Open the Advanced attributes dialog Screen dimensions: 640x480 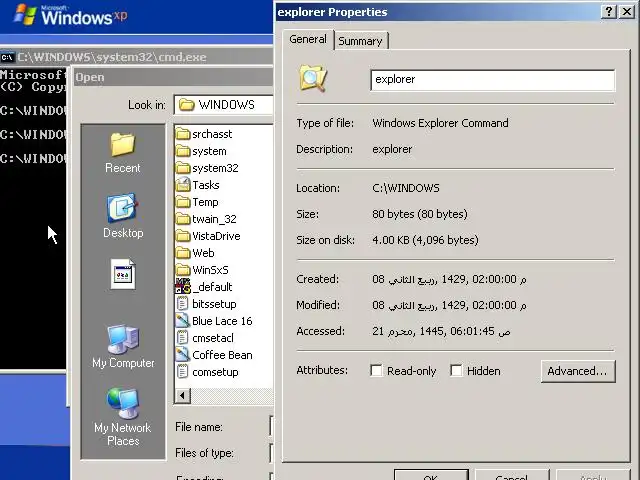coord(578,371)
